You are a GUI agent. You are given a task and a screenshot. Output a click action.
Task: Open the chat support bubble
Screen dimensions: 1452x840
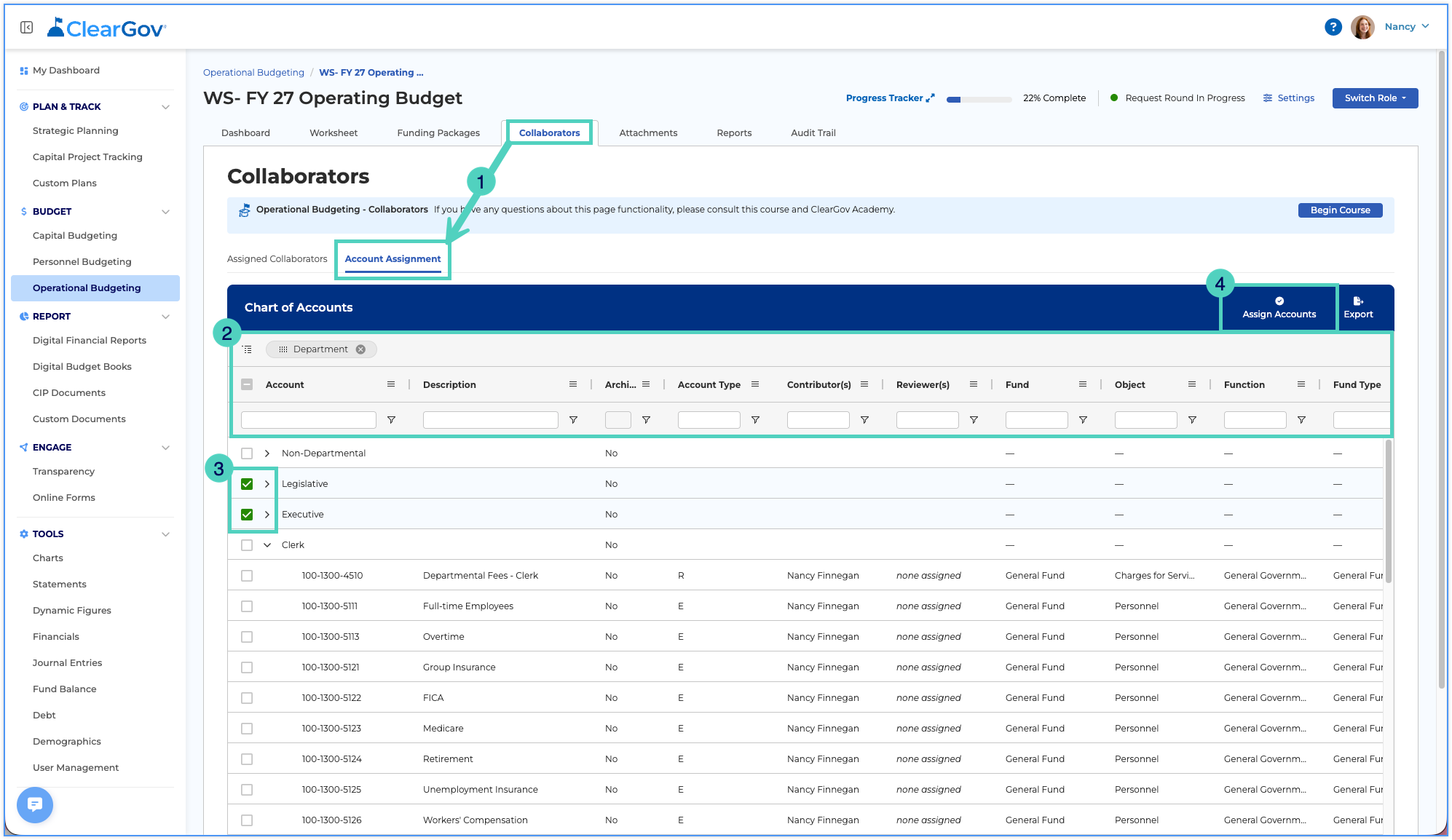click(x=35, y=804)
